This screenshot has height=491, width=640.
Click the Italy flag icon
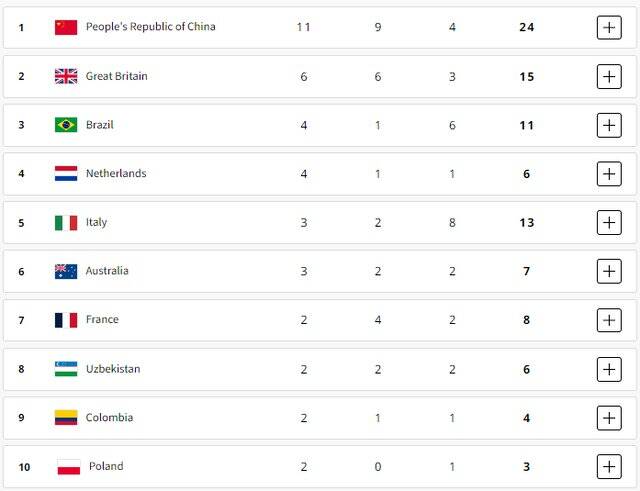coord(66,222)
